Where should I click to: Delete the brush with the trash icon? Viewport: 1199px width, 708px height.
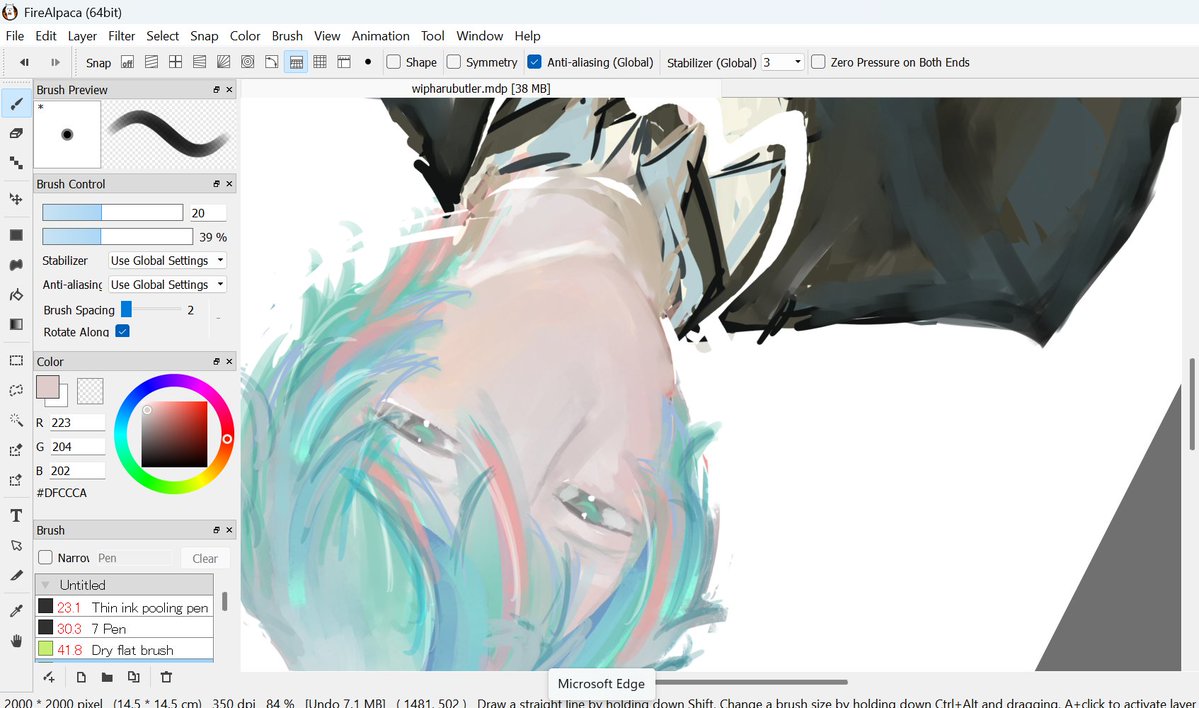click(166, 677)
